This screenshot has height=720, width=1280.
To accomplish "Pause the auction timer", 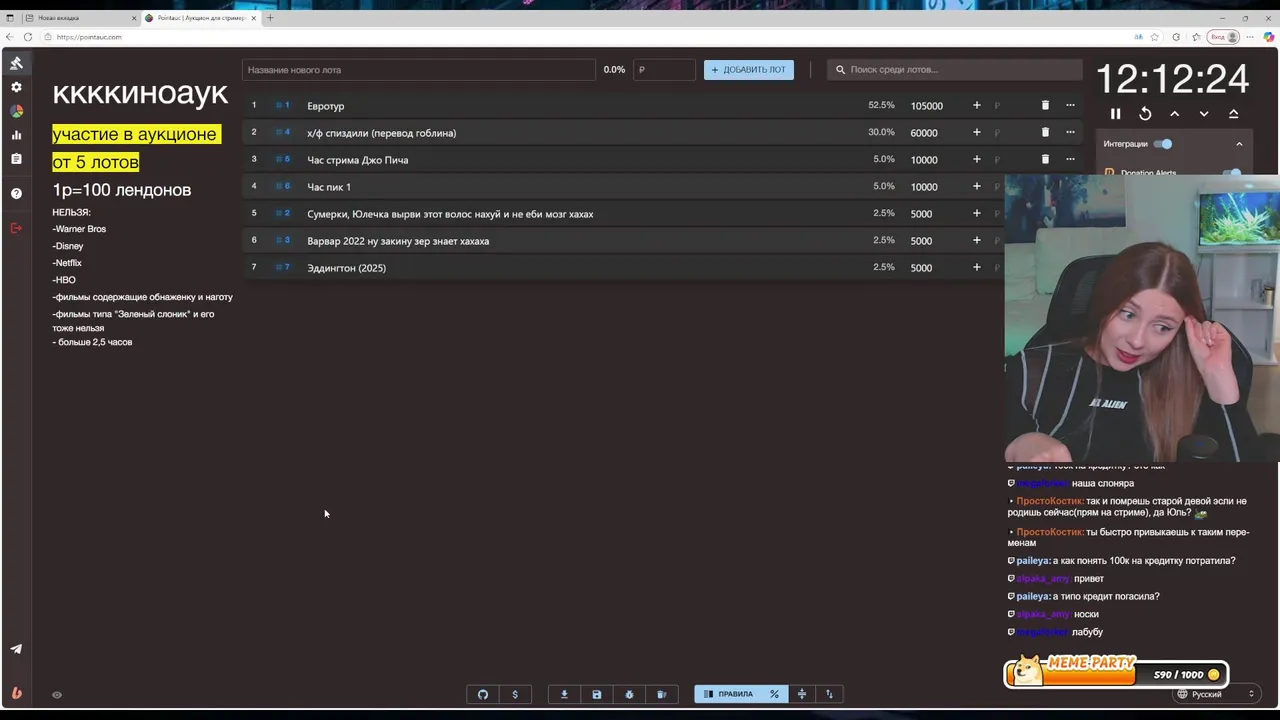I will (1116, 114).
